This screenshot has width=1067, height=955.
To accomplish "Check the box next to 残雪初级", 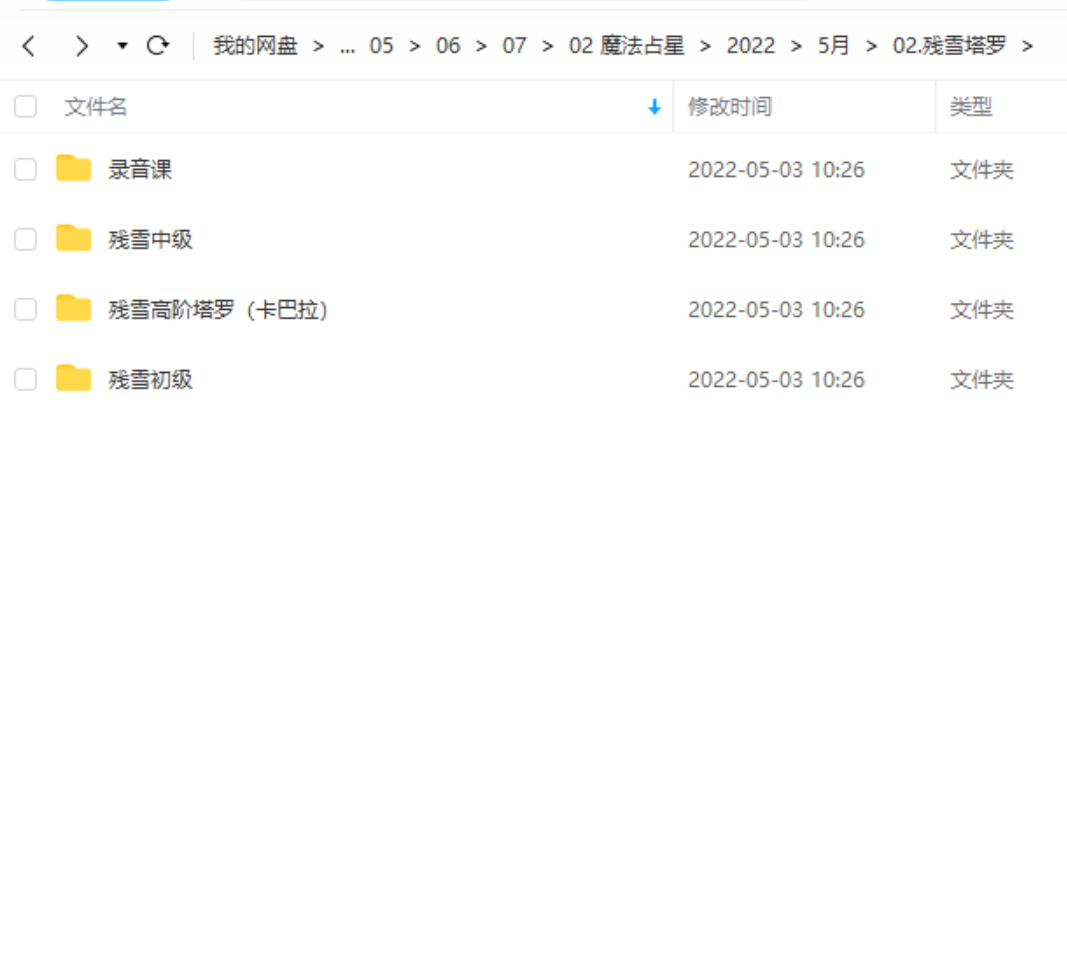I will click(x=25, y=379).
